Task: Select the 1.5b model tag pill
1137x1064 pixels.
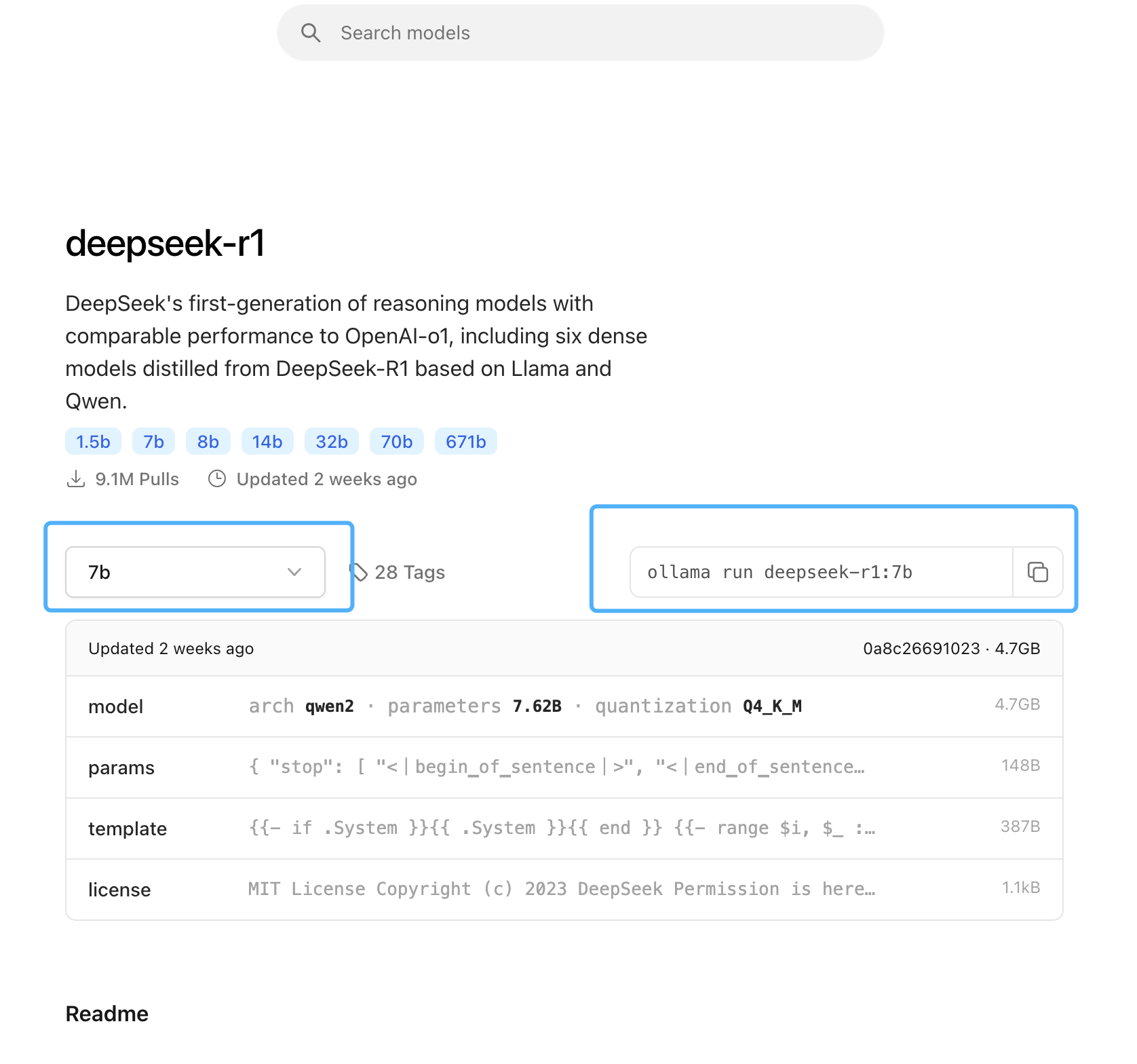Action: [93, 441]
